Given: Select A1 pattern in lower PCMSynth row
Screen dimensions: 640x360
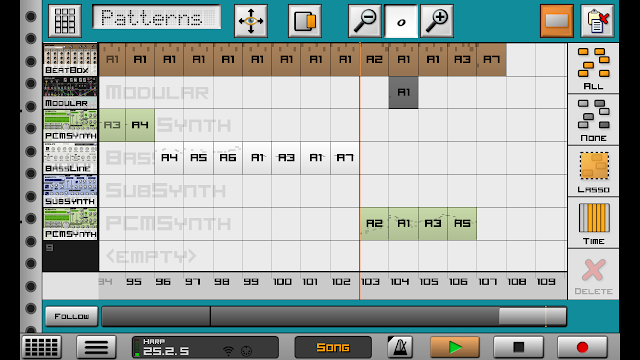Looking at the screenshot, I should click(403, 224).
